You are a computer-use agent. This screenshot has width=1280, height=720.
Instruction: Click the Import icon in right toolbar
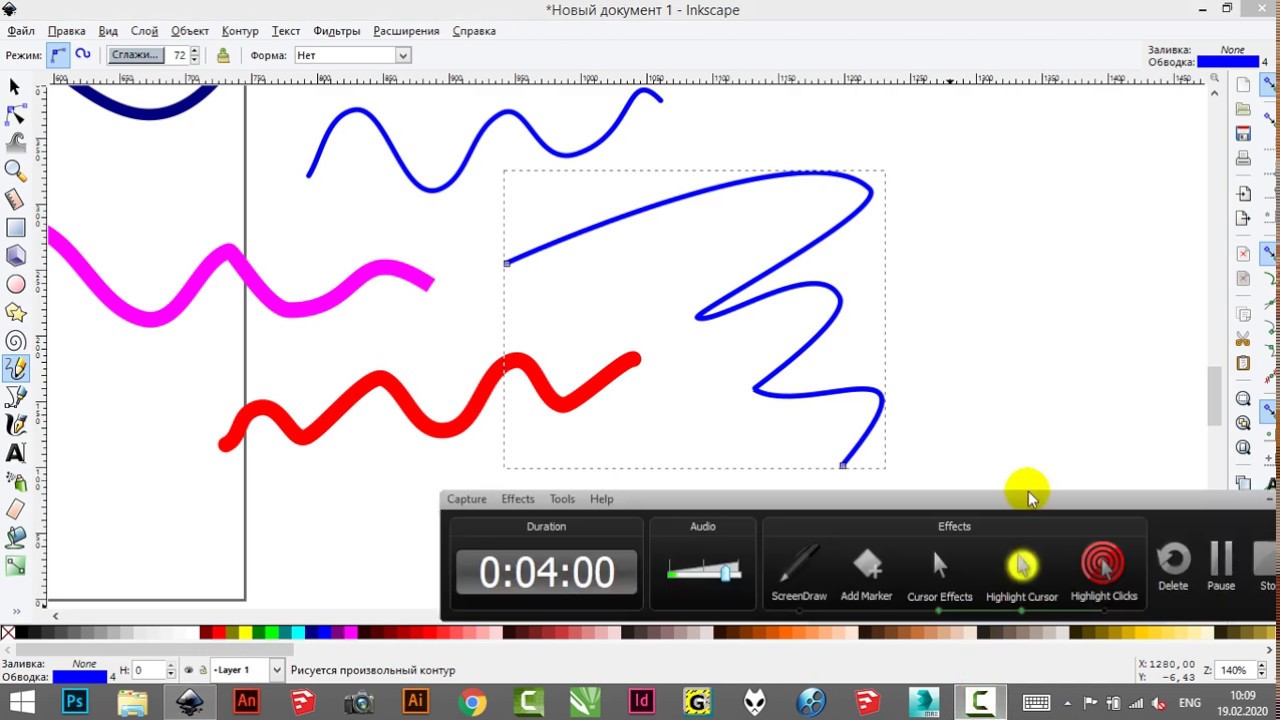tap(1243, 193)
